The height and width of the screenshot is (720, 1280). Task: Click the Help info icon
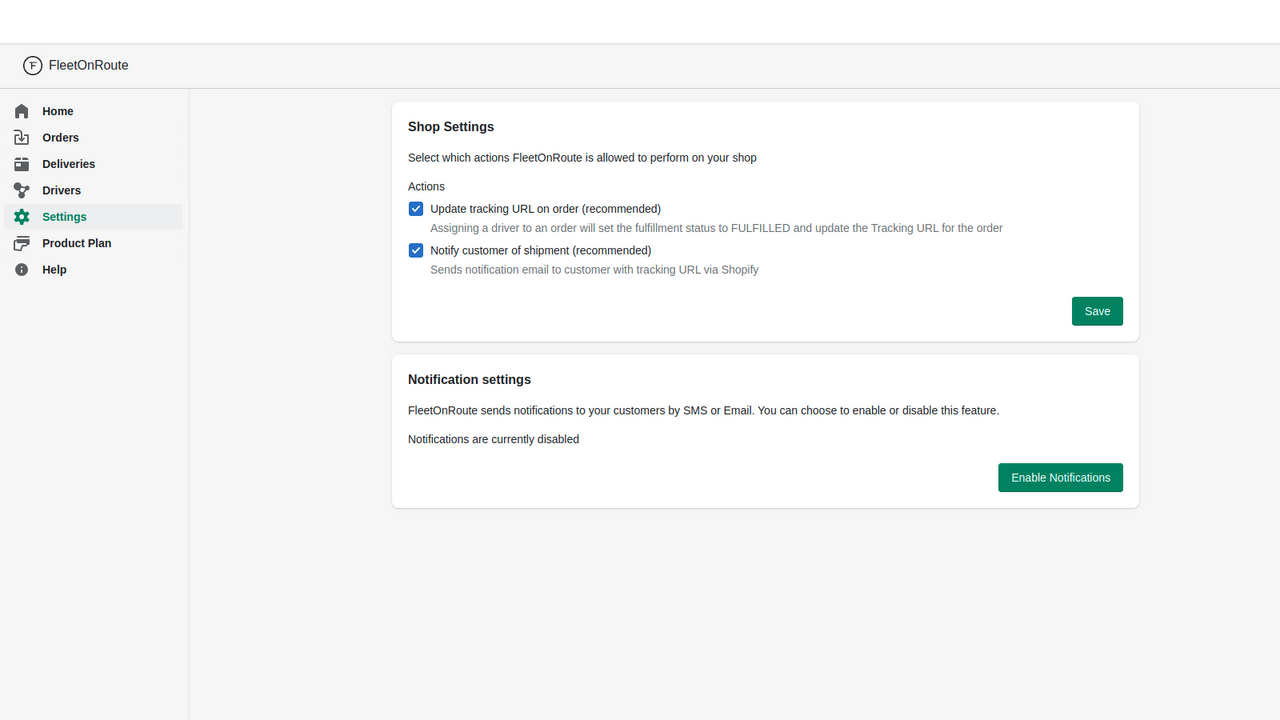[22, 270]
